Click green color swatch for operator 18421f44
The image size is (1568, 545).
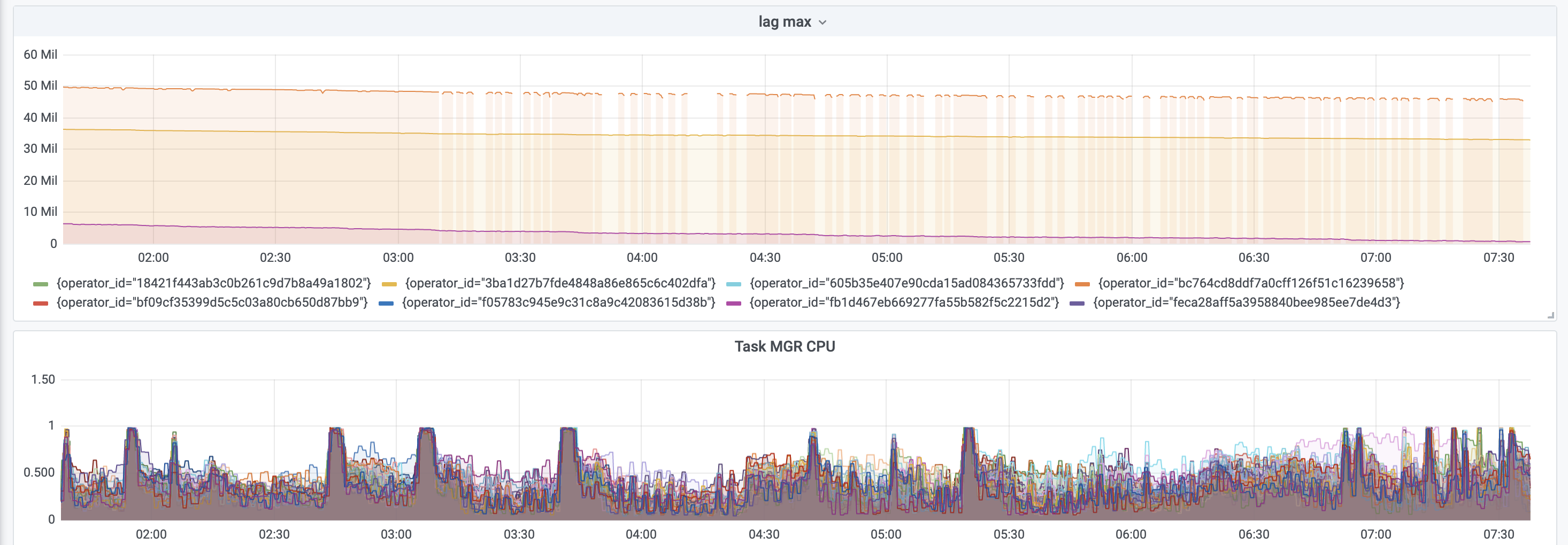point(40,284)
